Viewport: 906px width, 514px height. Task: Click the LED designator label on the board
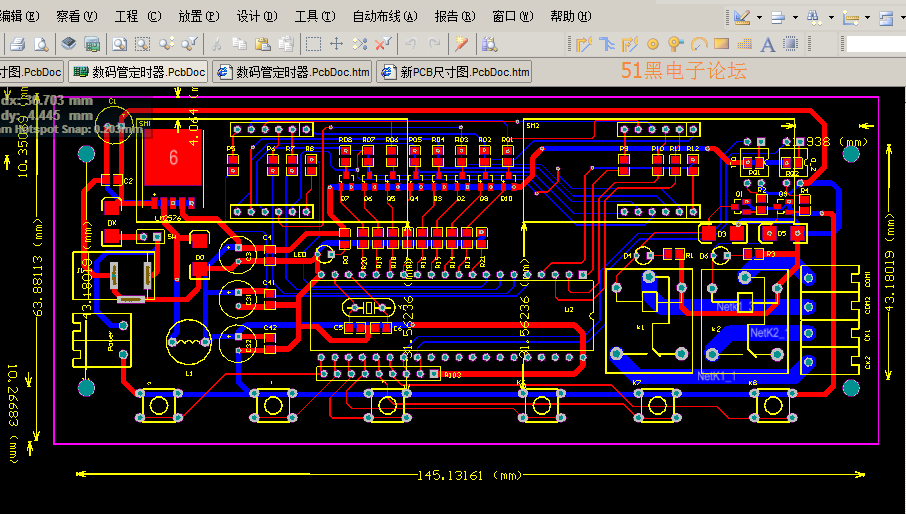click(300, 254)
